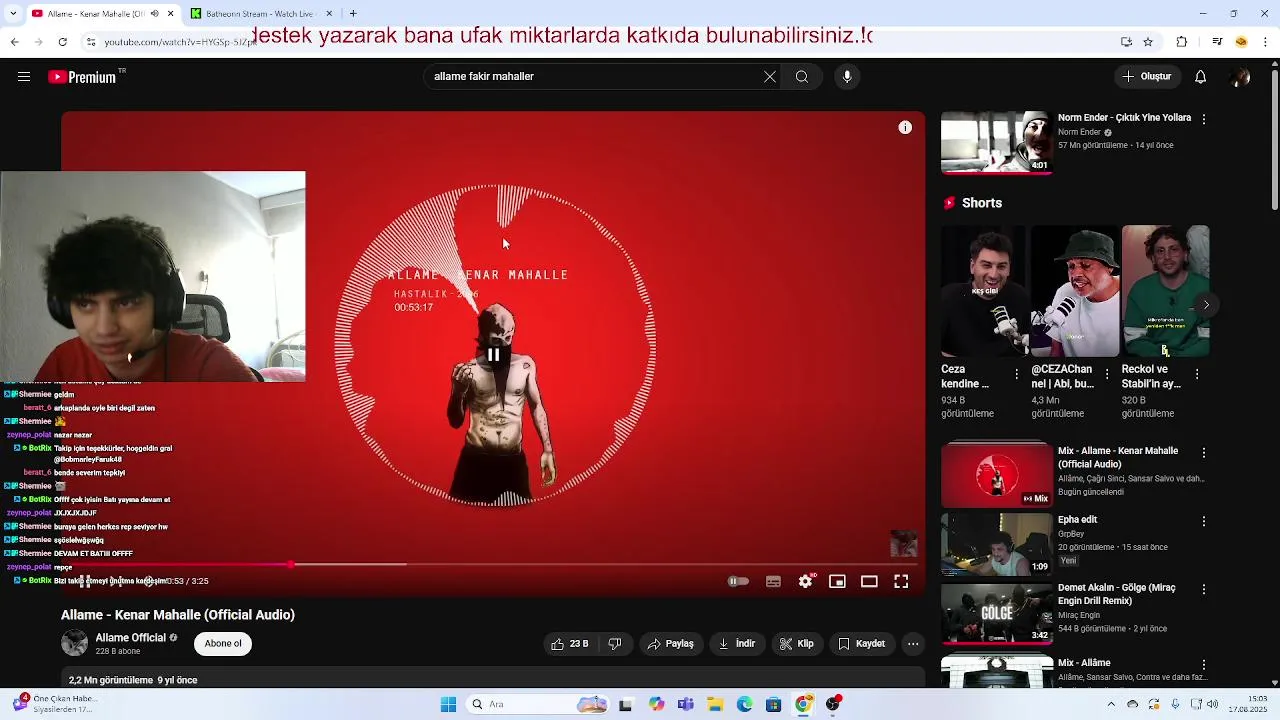Open Windows Start menu

pyautogui.click(x=448, y=705)
